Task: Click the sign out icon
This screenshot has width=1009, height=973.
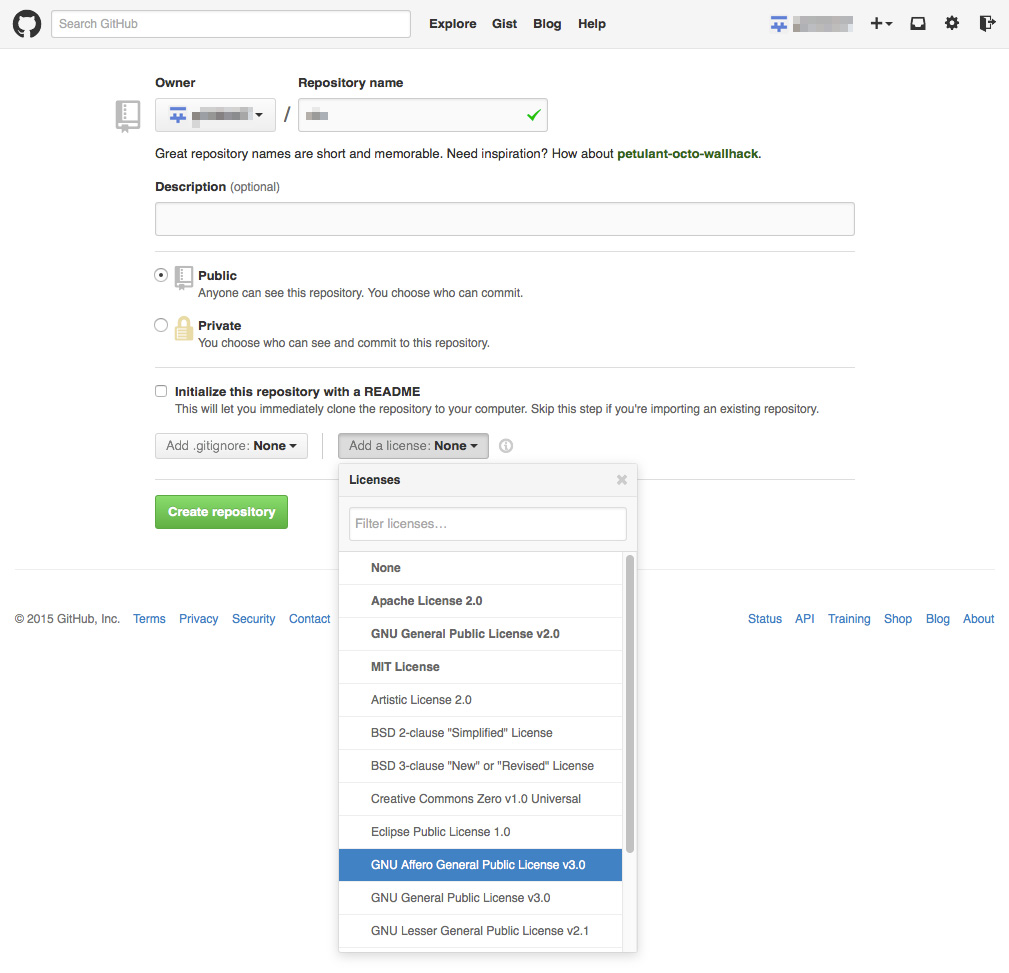Action: 987,24
